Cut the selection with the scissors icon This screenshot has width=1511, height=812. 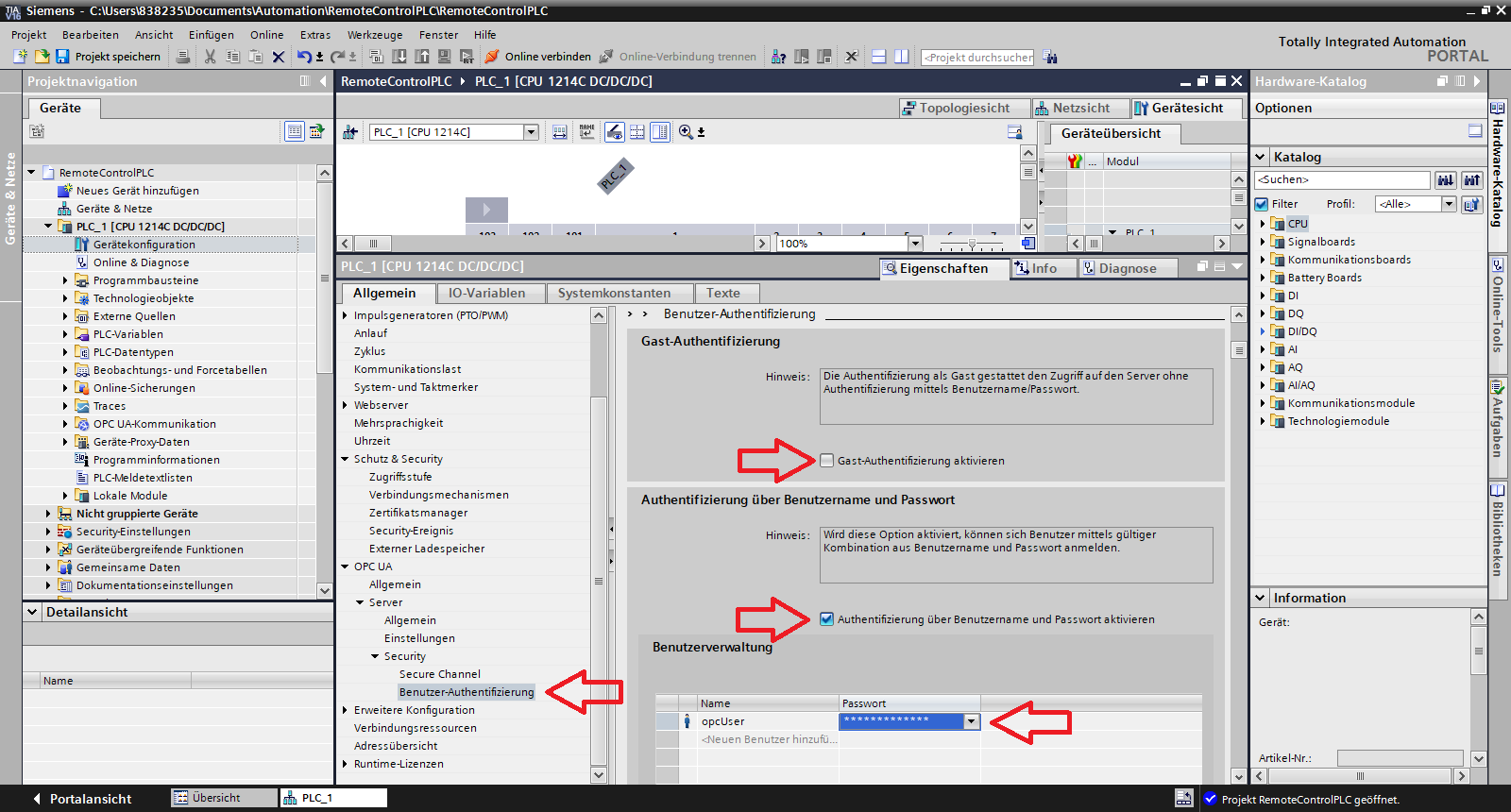[x=210, y=57]
